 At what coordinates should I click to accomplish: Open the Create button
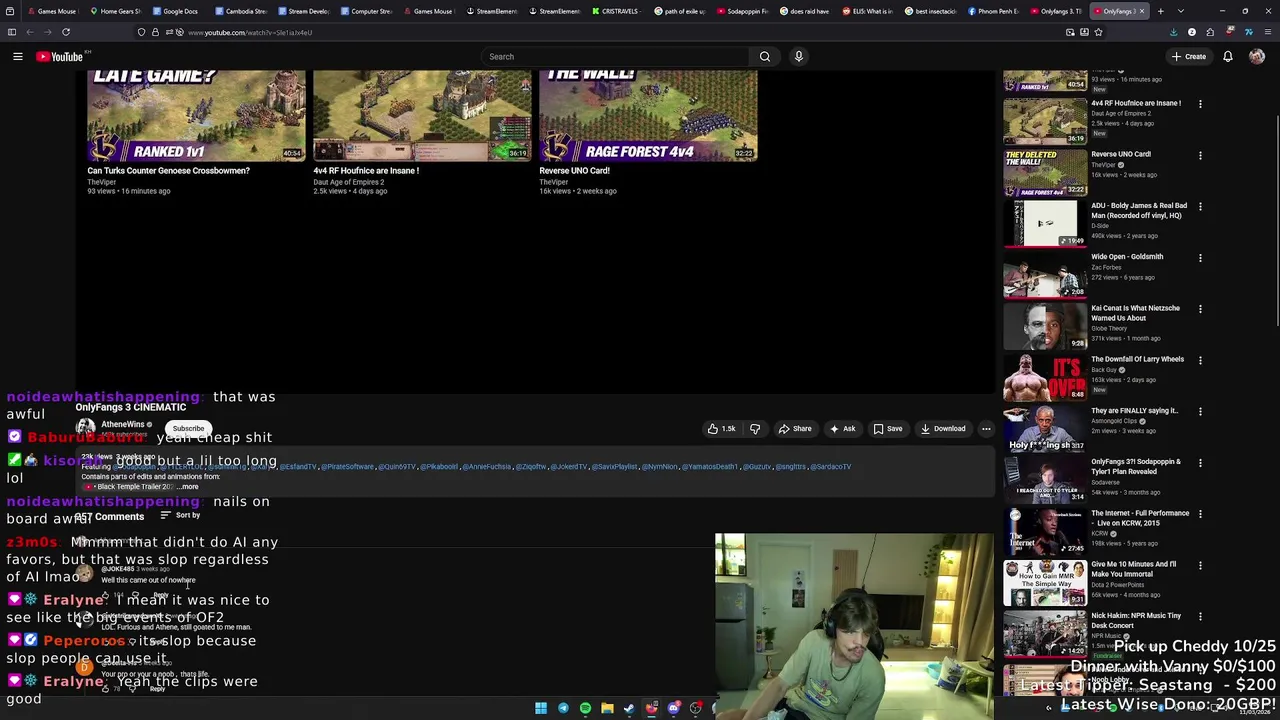point(1189,57)
